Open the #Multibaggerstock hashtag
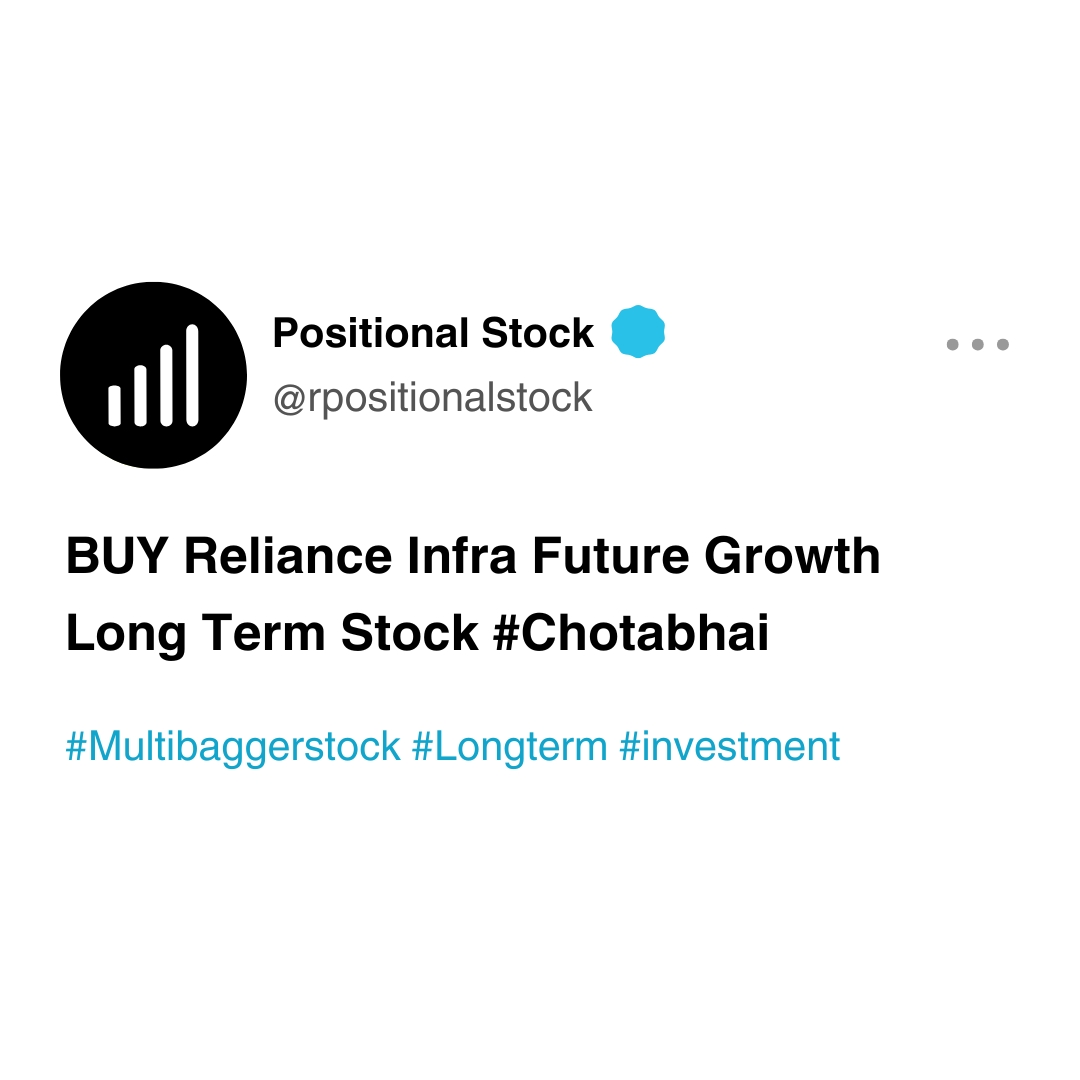1080x1080 pixels. click(232, 747)
